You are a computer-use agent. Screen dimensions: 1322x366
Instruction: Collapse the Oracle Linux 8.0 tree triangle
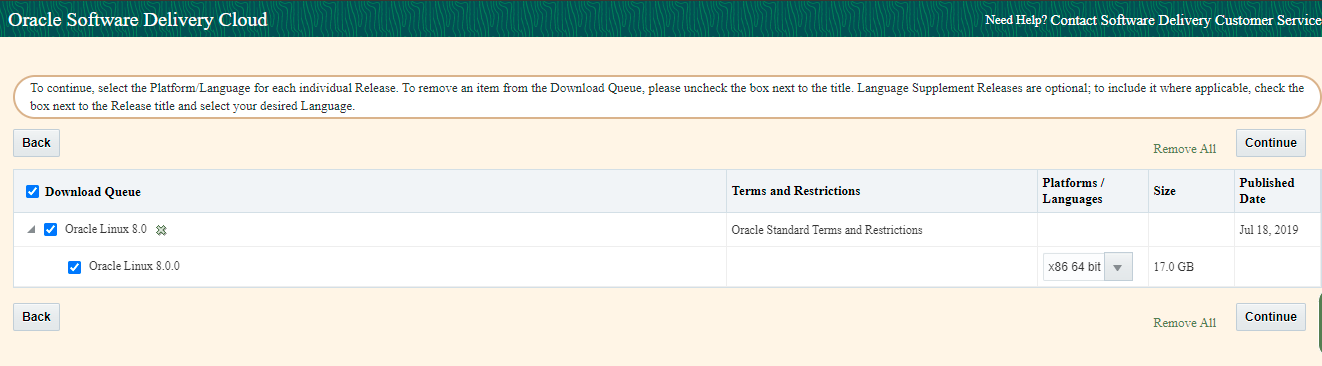pyautogui.click(x=31, y=229)
